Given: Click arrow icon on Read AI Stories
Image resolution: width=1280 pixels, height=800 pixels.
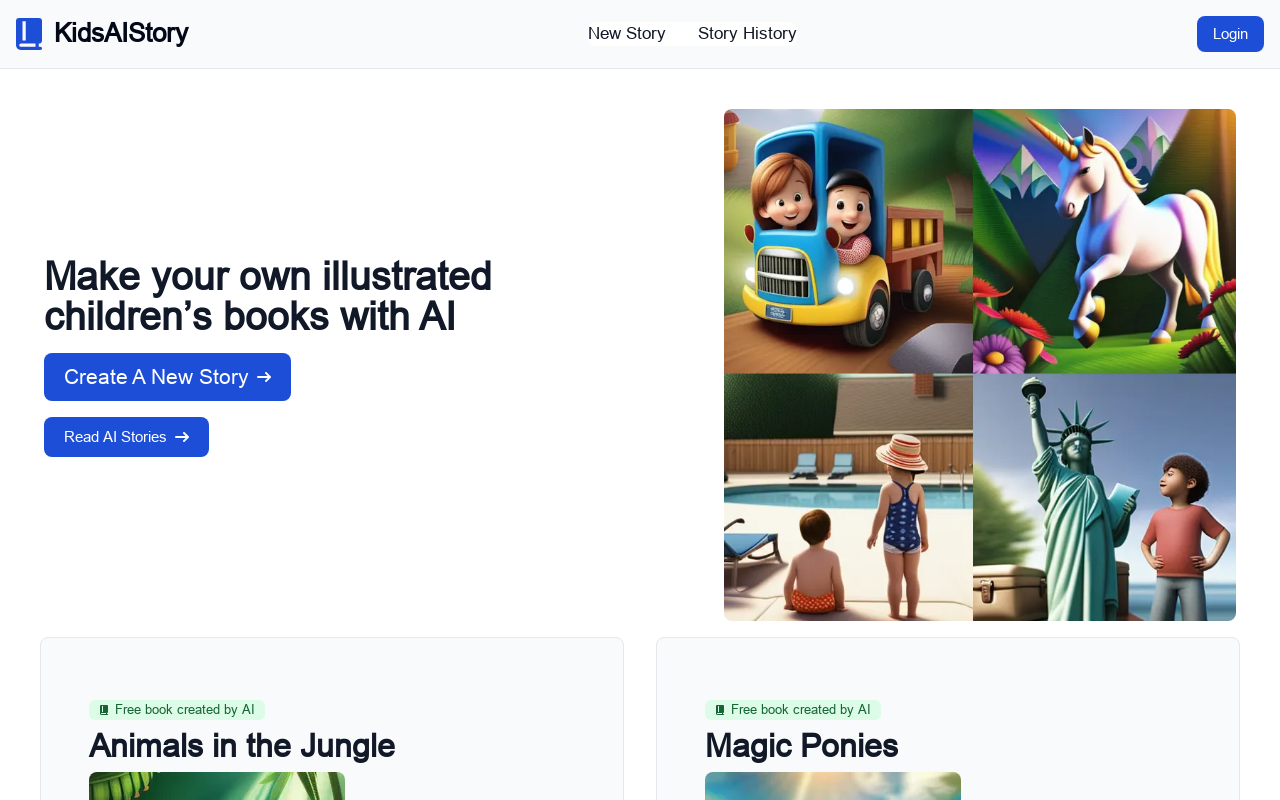Looking at the screenshot, I should click(x=182, y=437).
